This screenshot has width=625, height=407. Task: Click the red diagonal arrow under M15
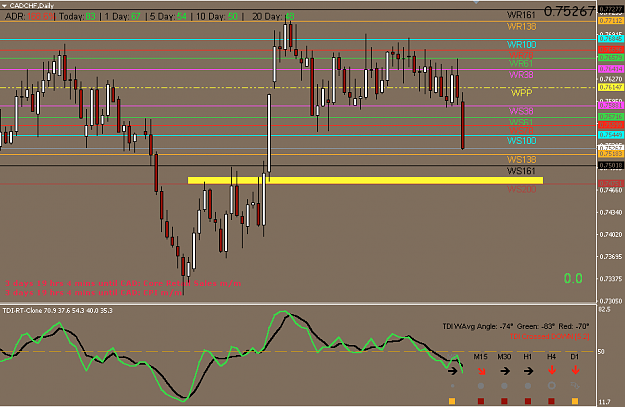click(481, 371)
